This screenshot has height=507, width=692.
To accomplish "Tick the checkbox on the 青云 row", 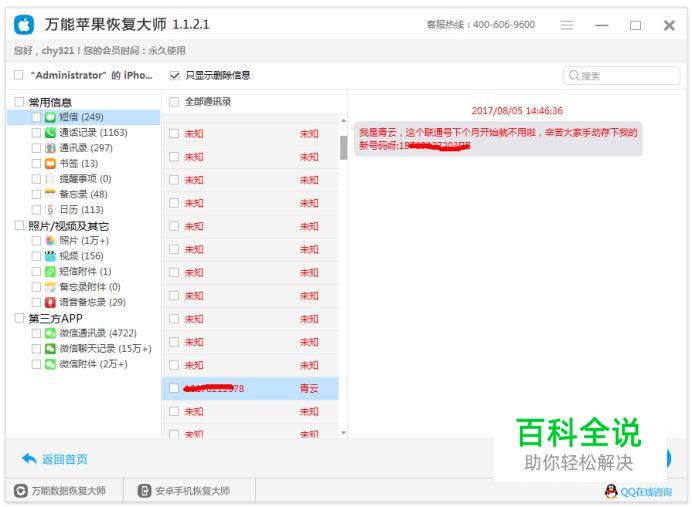I will tap(174, 388).
